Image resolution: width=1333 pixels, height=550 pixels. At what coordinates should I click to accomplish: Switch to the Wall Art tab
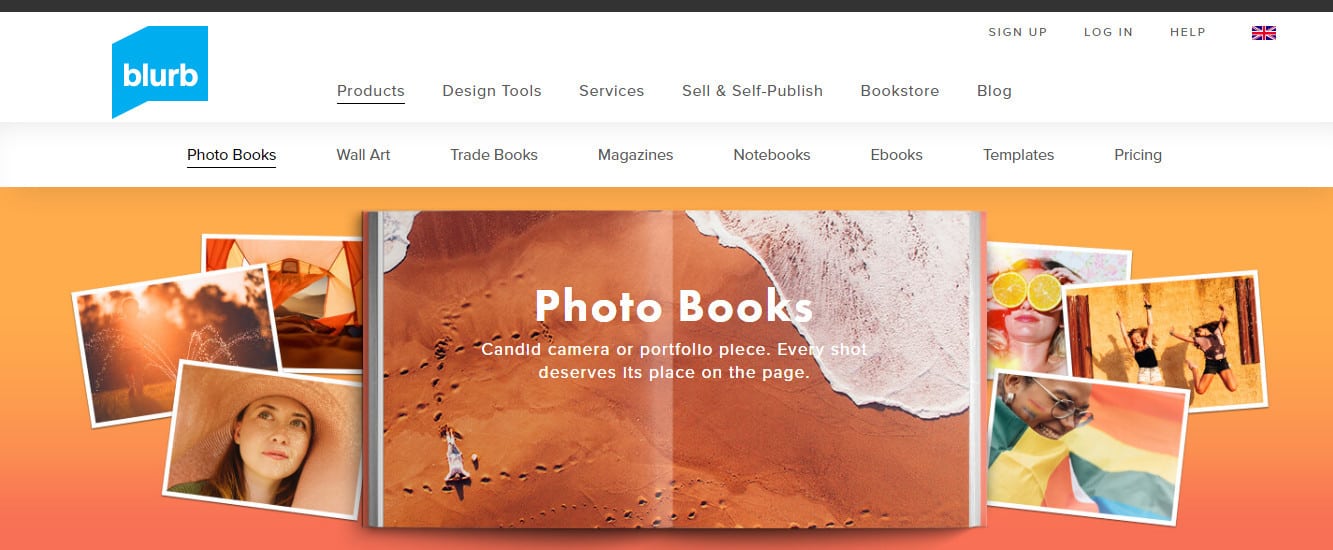coord(363,155)
